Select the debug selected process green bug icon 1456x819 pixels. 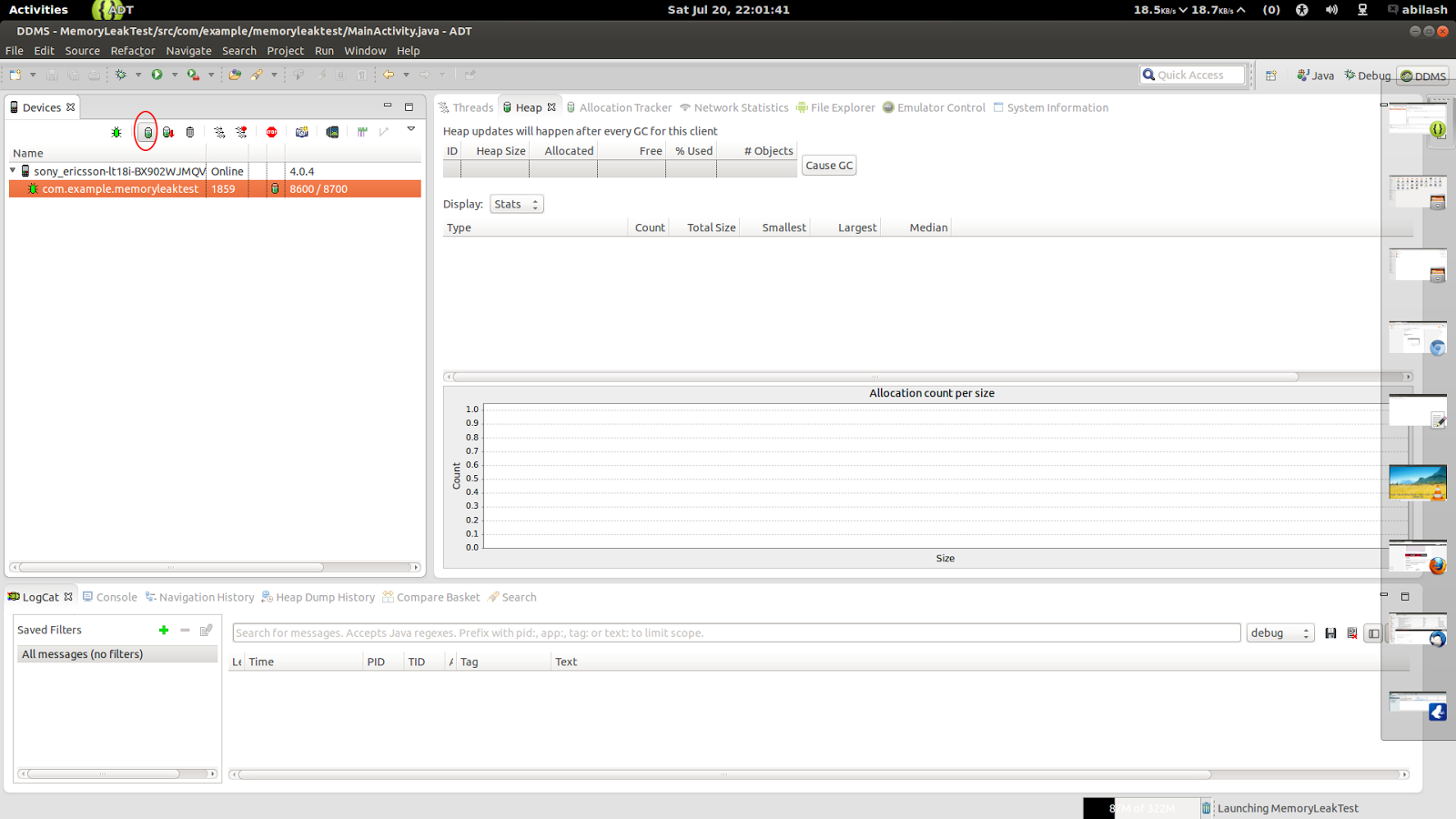click(116, 131)
